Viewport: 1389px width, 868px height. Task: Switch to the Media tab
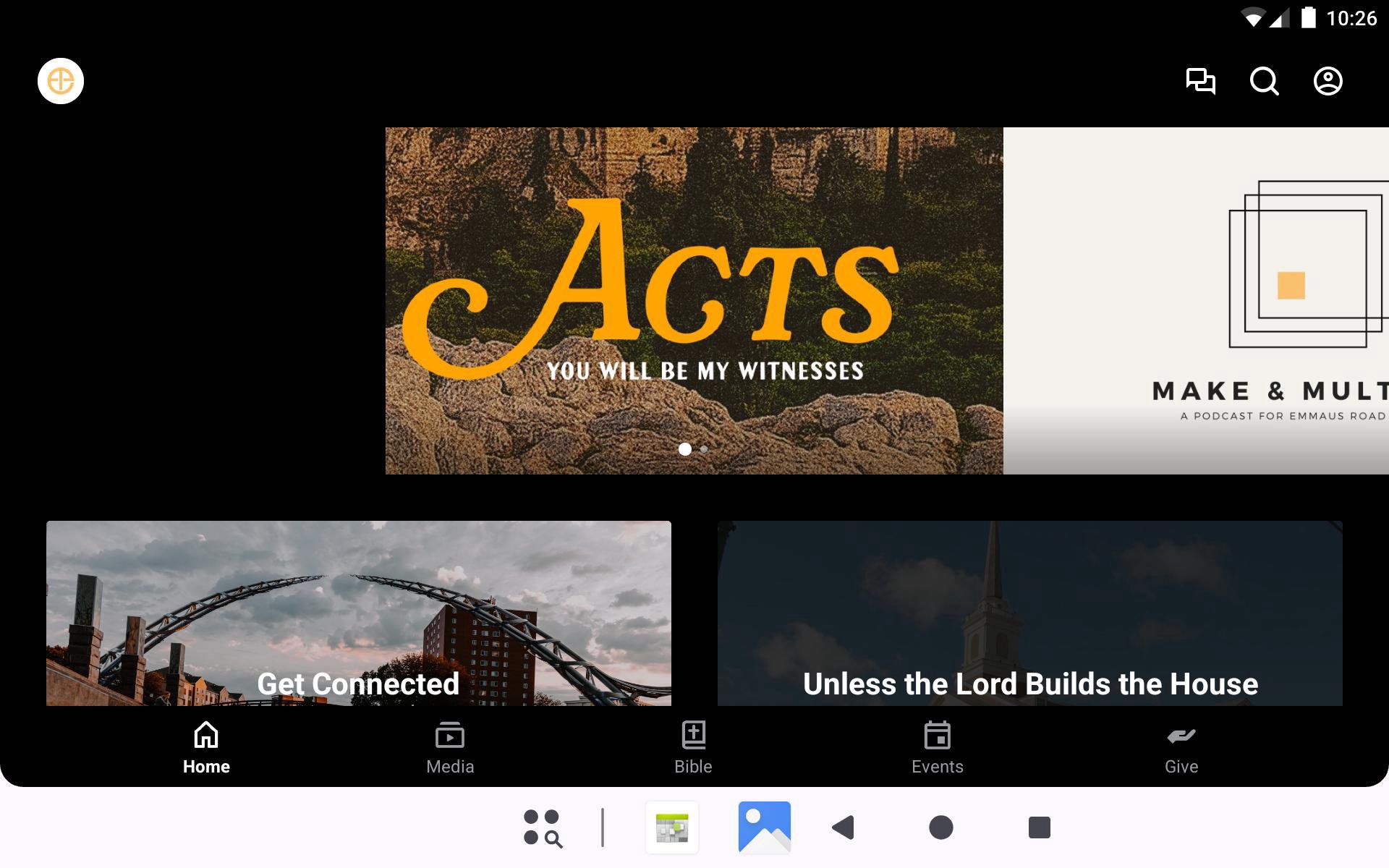[450, 748]
